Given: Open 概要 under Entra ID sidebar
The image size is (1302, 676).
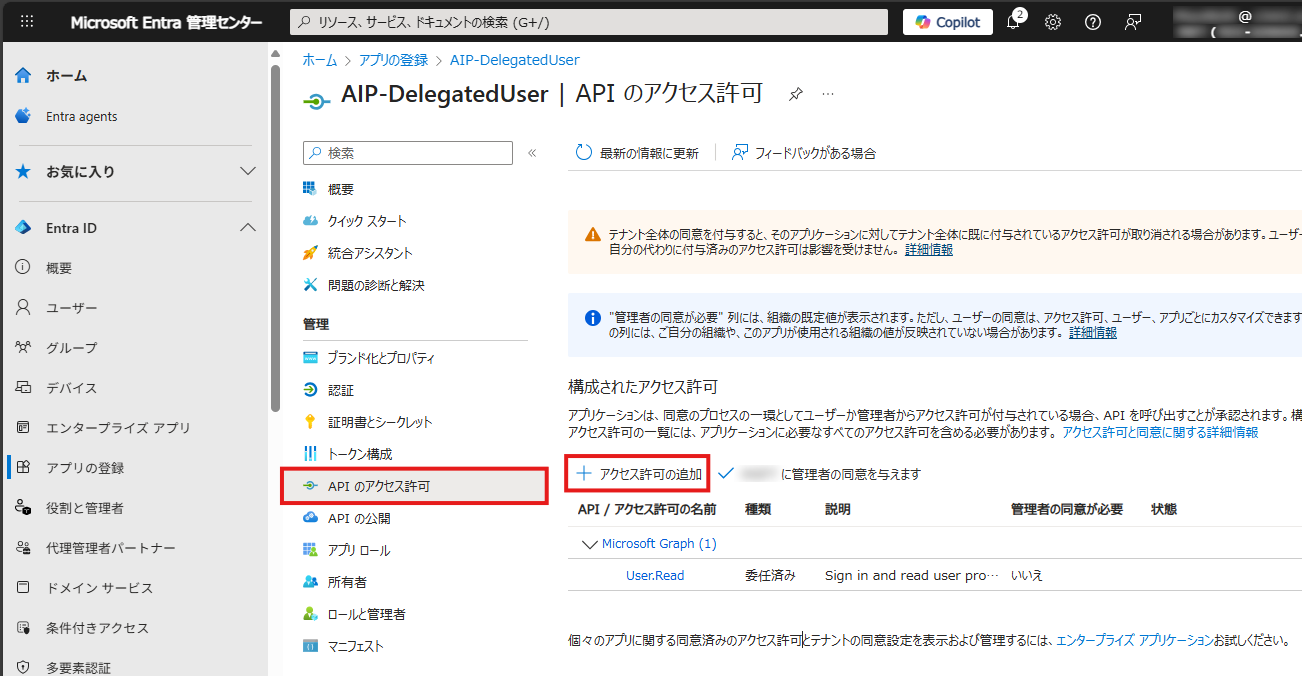Looking at the screenshot, I should 59,268.
